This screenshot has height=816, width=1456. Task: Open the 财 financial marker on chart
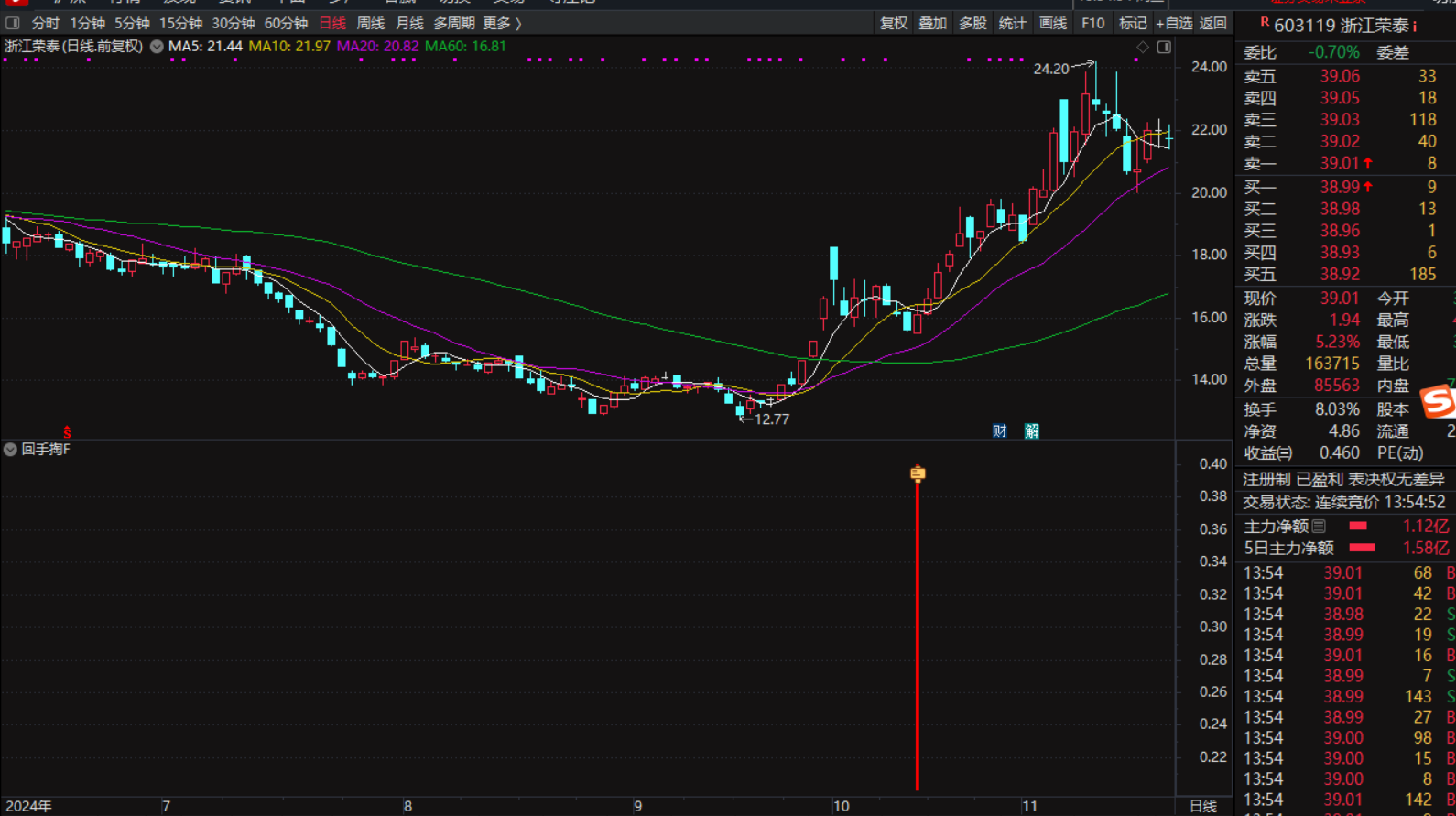point(999,430)
